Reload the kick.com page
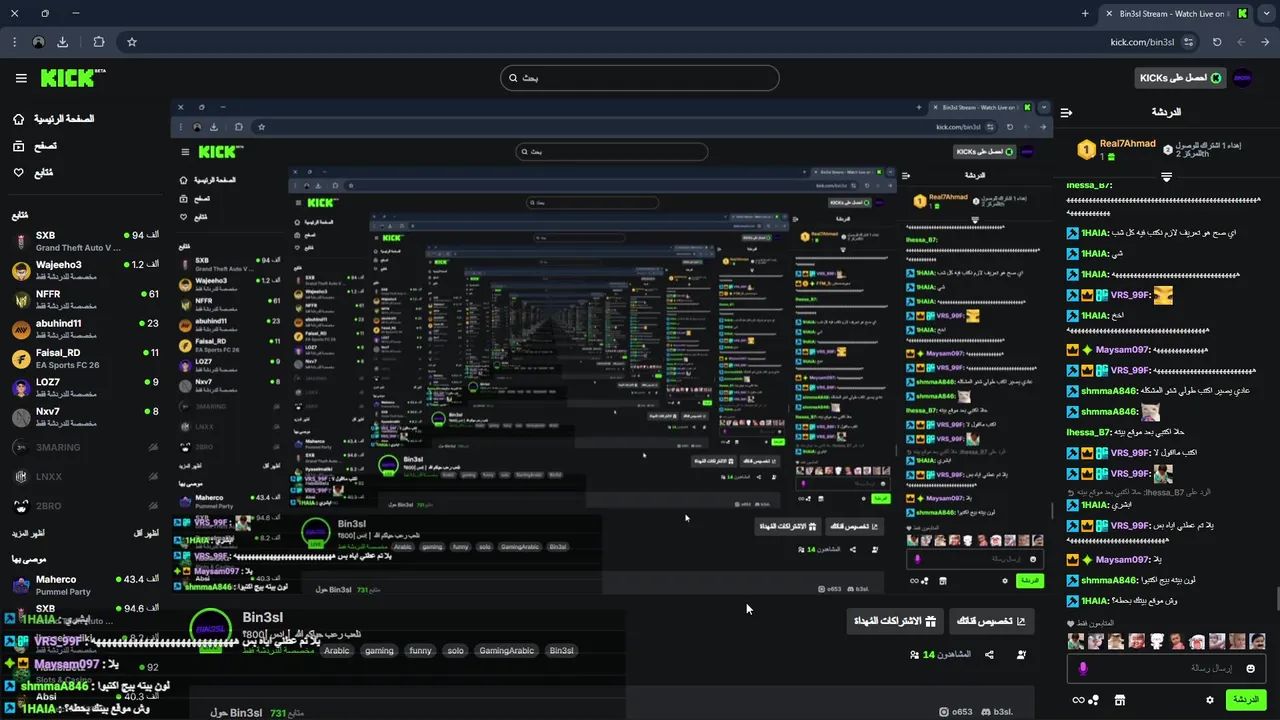The height and width of the screenshot is (720, 1280). coord(1217,42)
